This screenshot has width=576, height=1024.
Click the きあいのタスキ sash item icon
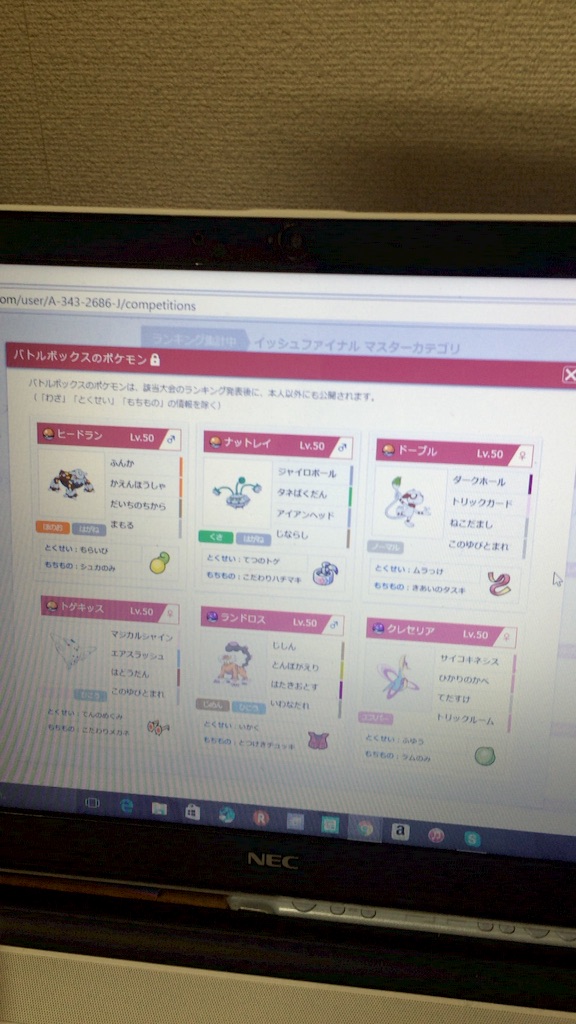[499, 584]
